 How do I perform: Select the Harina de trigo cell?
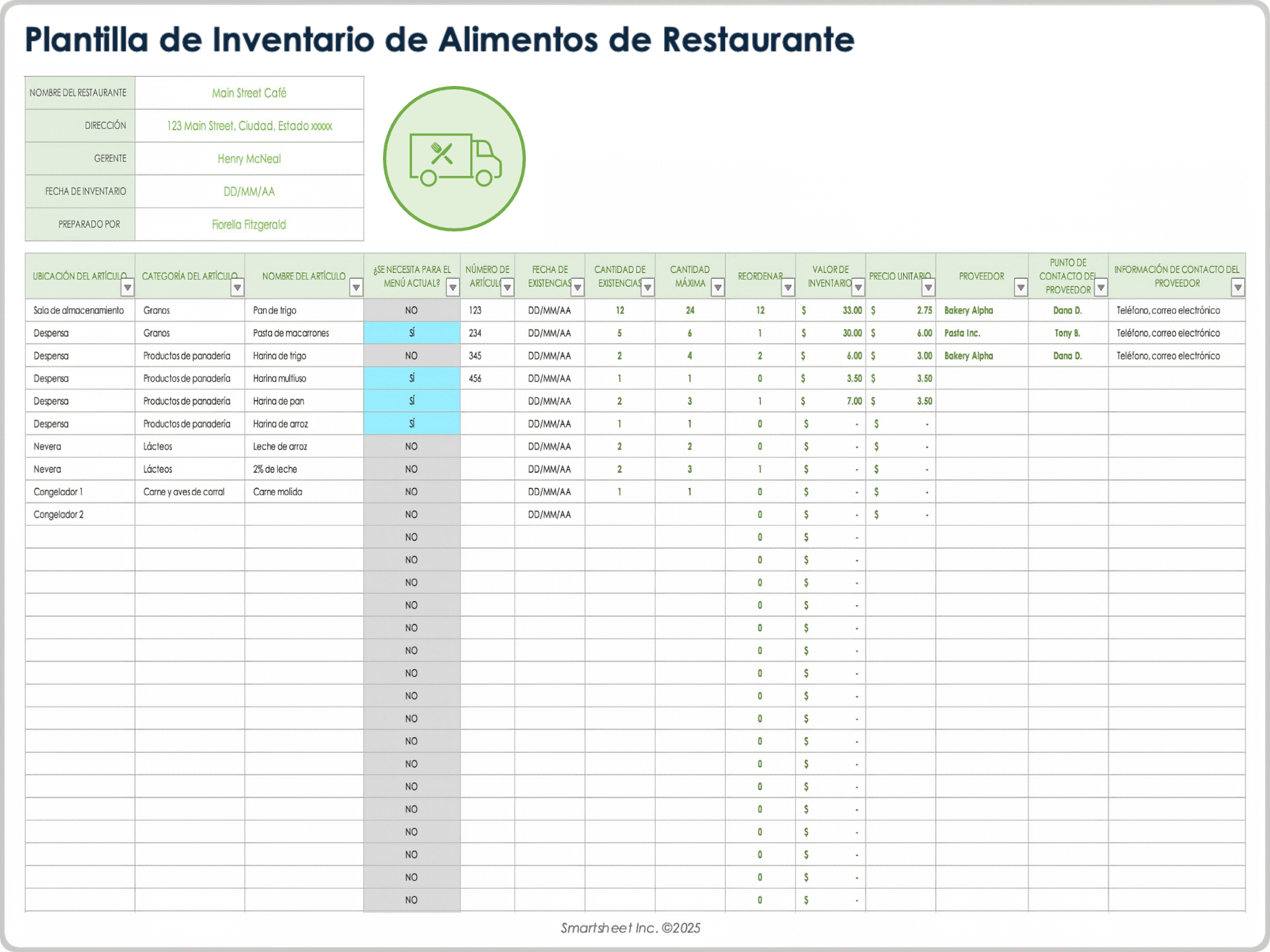[x=304, y=356]
